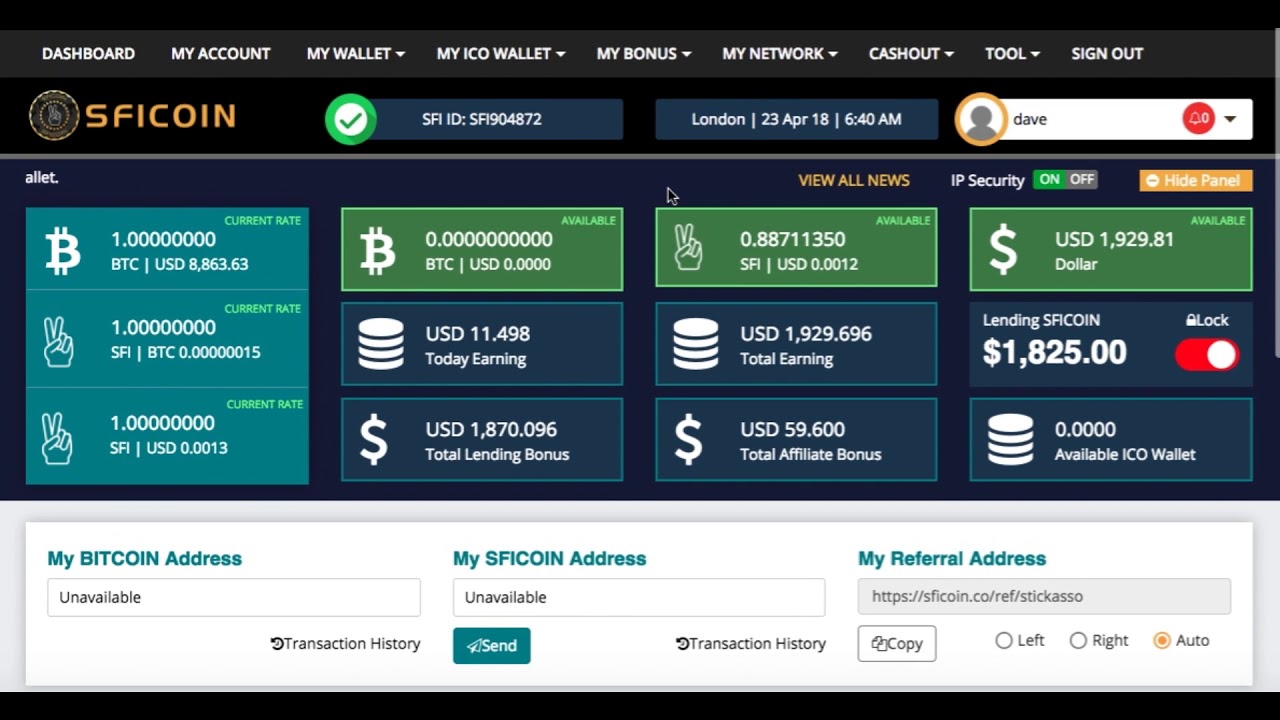
Task: Toggle the red Lending SFICOIN lock switch
Action: tap(1207, 355)
